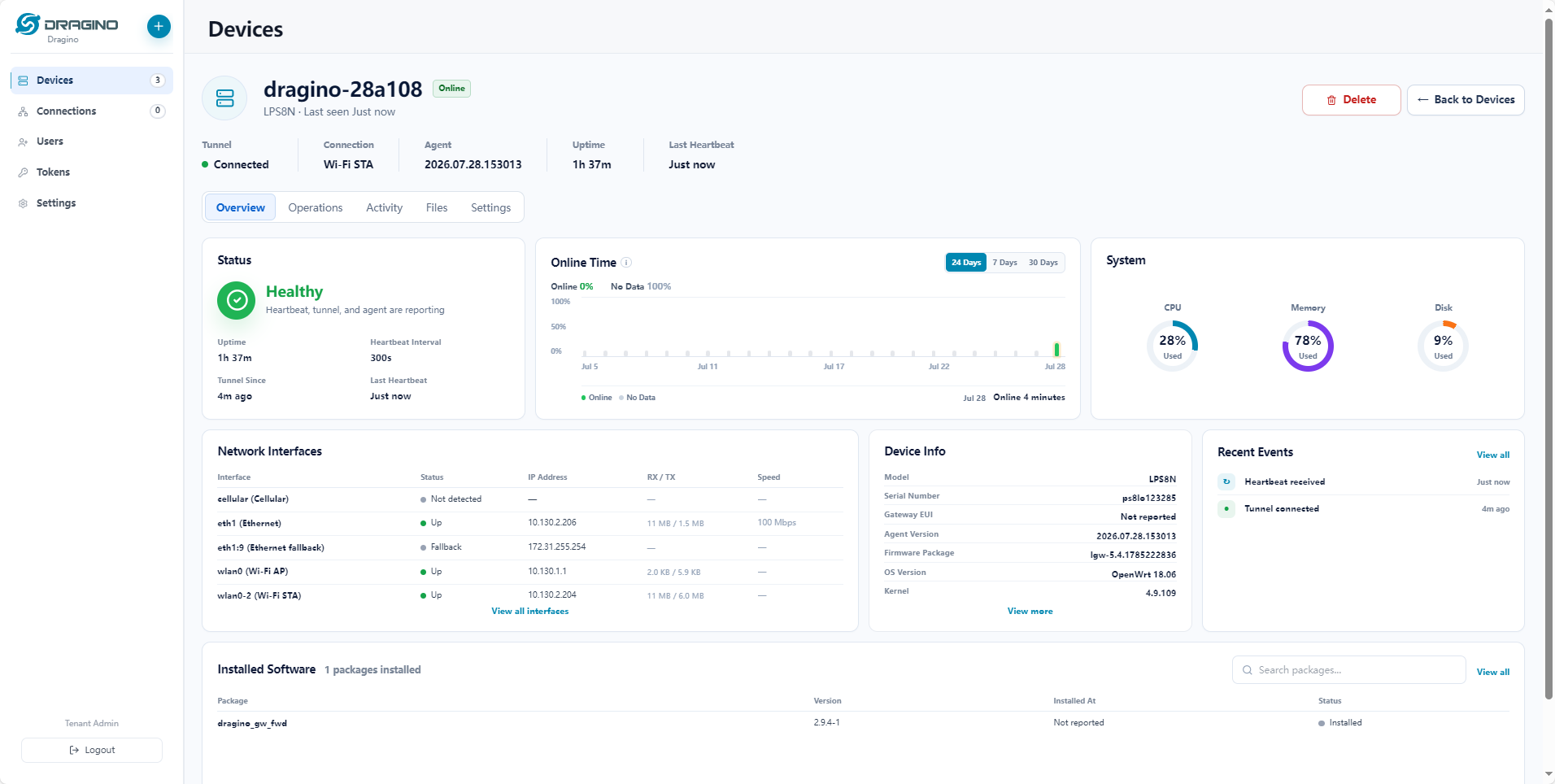The width and height of the screenshot is (1555, 784).
Task: Click the 100 Mbps speed value
Action: tap(777, 523)
